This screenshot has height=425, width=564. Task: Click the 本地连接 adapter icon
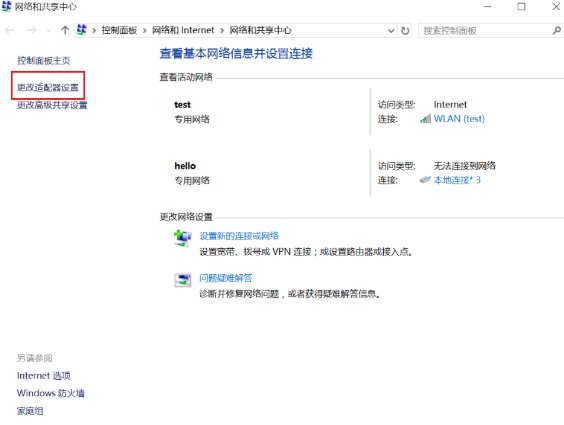click(x=425, y=179)
